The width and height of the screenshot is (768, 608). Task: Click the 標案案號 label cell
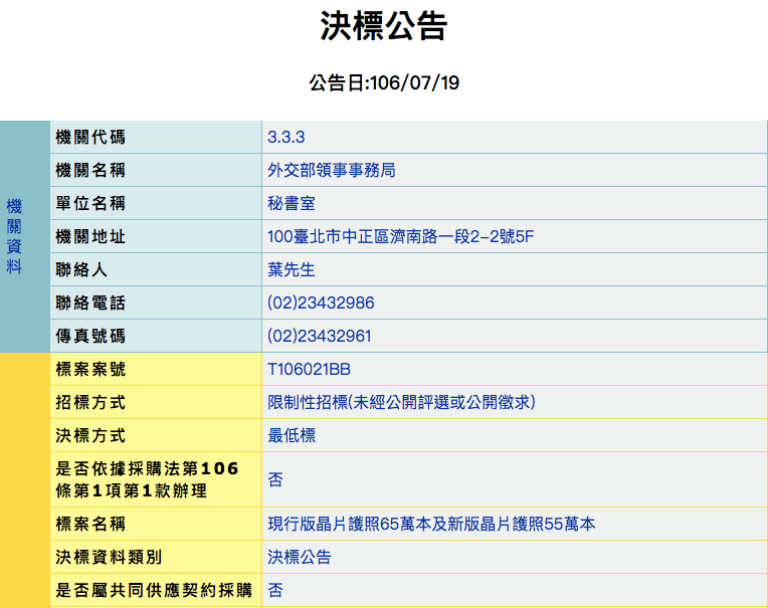91,369
